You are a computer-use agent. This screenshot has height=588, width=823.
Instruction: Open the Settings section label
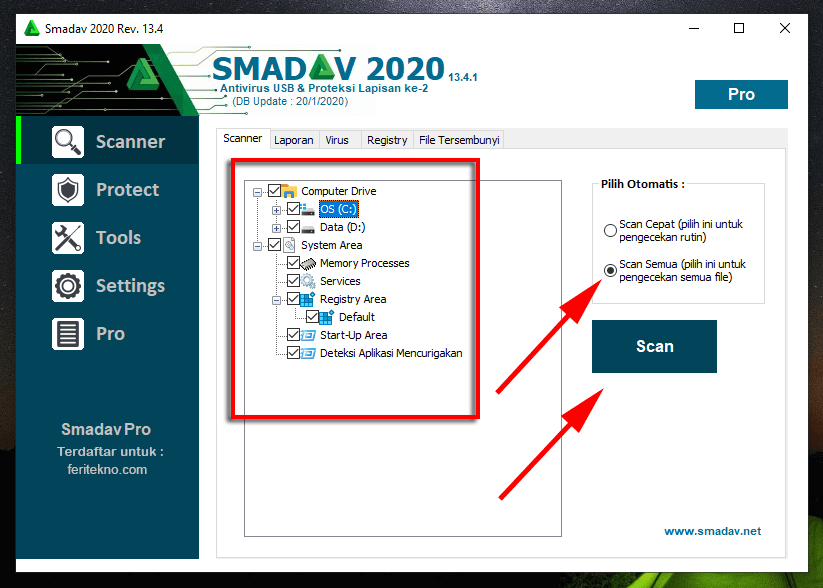pos(130,286)
